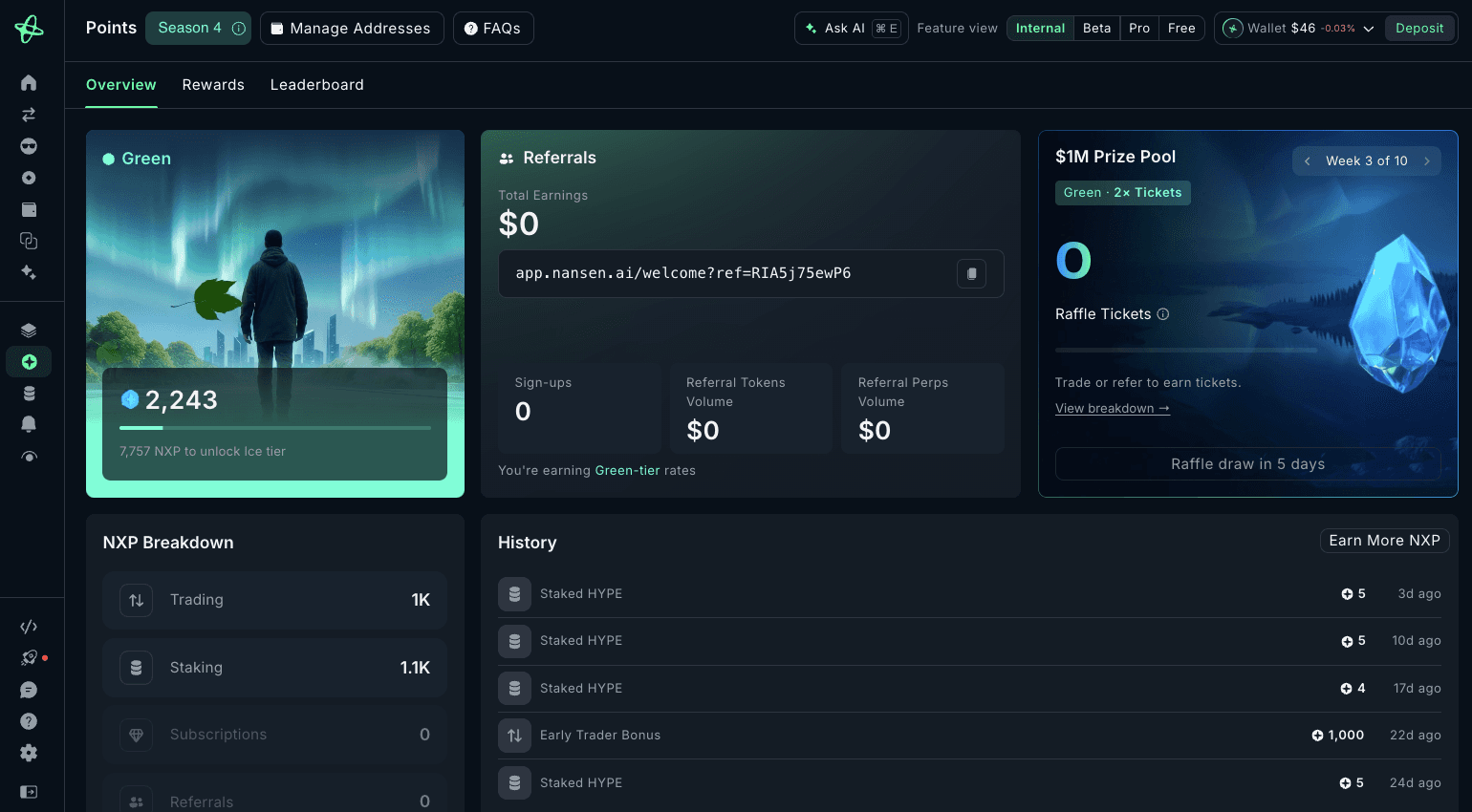Open the wallet sidebar icon
1472x812 pixels.
[x=29, y=209]
